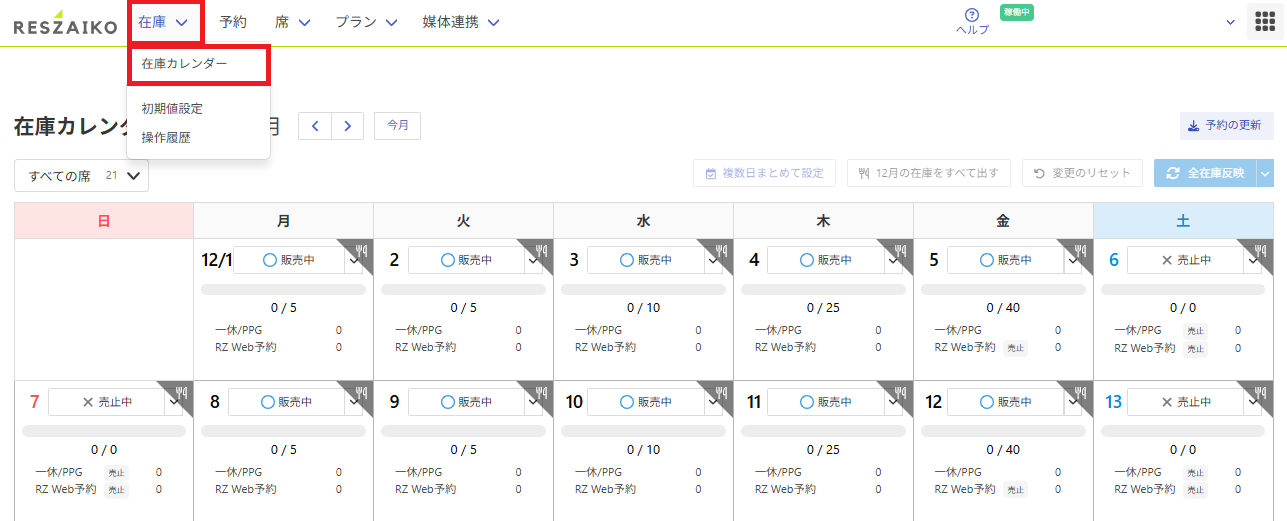Click the 稼働中 status badge
1287x521 pixels.
point(1016,12)
